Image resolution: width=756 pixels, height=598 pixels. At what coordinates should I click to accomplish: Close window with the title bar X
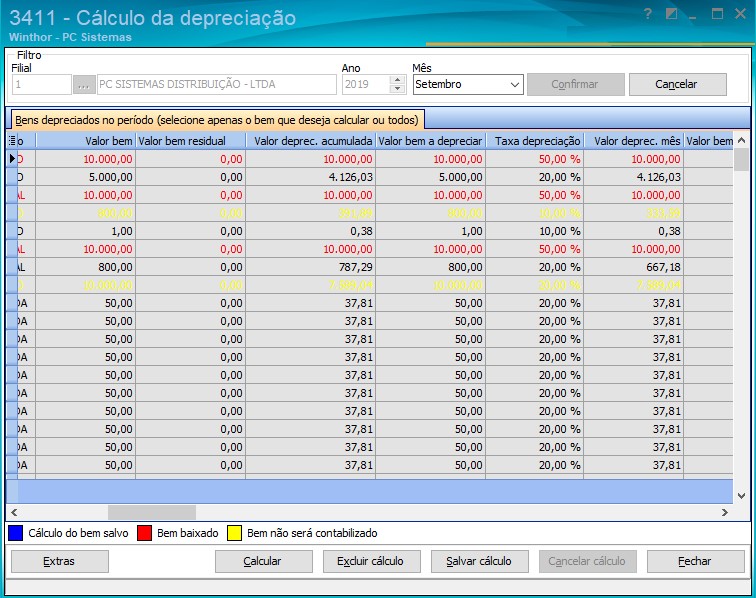[x=741, y=14]
